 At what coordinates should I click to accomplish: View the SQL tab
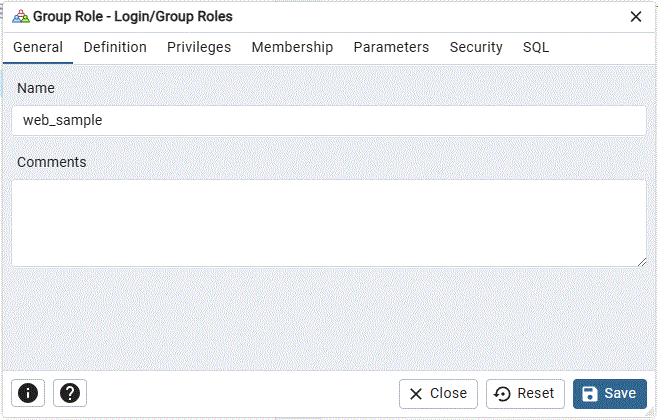point(536,47)
